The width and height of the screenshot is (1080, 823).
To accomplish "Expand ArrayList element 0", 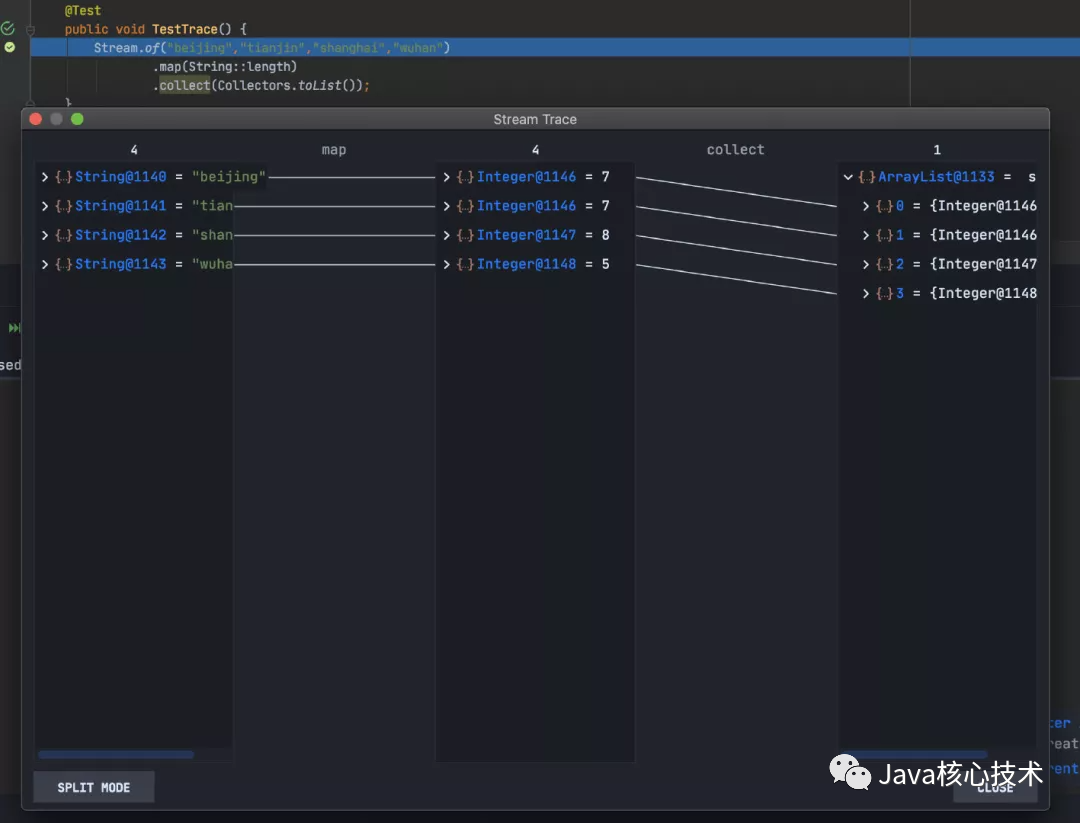I will click(866, 206).
